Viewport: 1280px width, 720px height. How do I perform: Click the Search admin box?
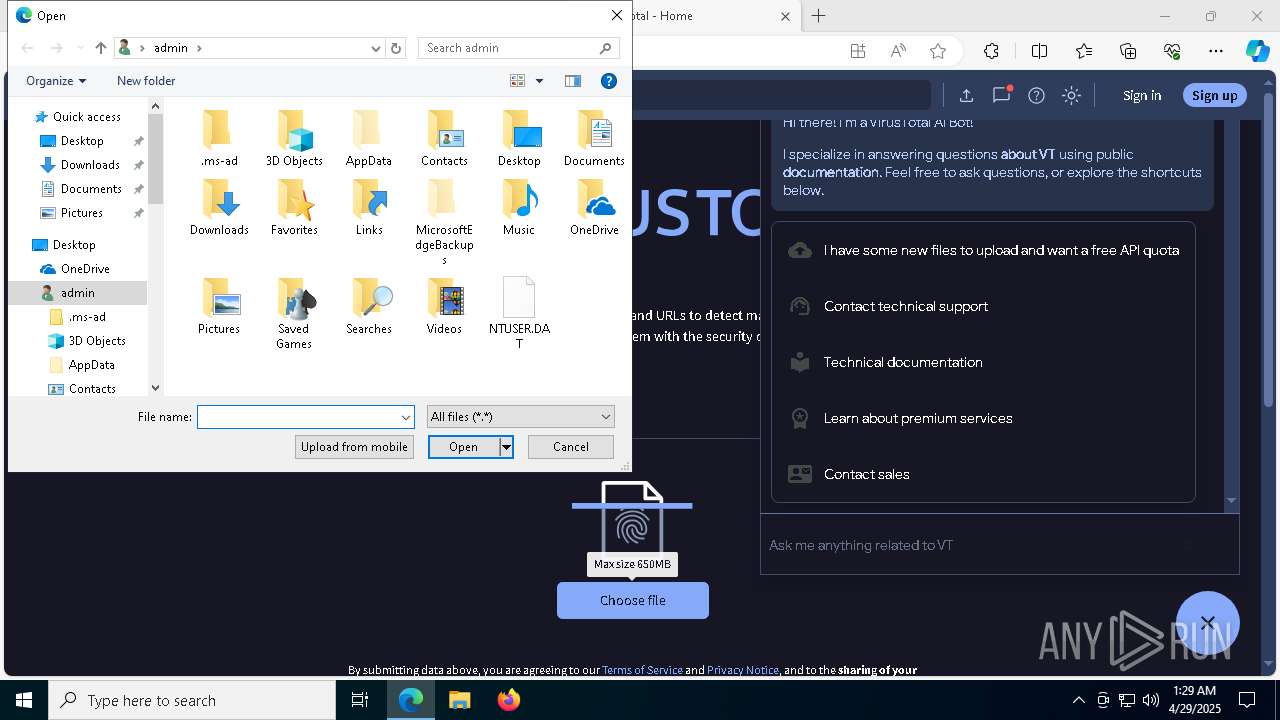510,48
